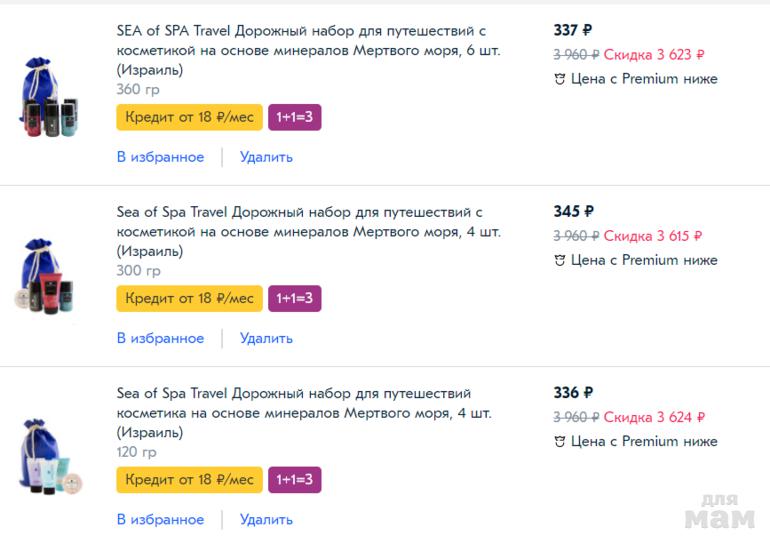The image size is (770, 543).
Task: Delete the 6 шт. travel set
Action: click(x=266, y=157)
